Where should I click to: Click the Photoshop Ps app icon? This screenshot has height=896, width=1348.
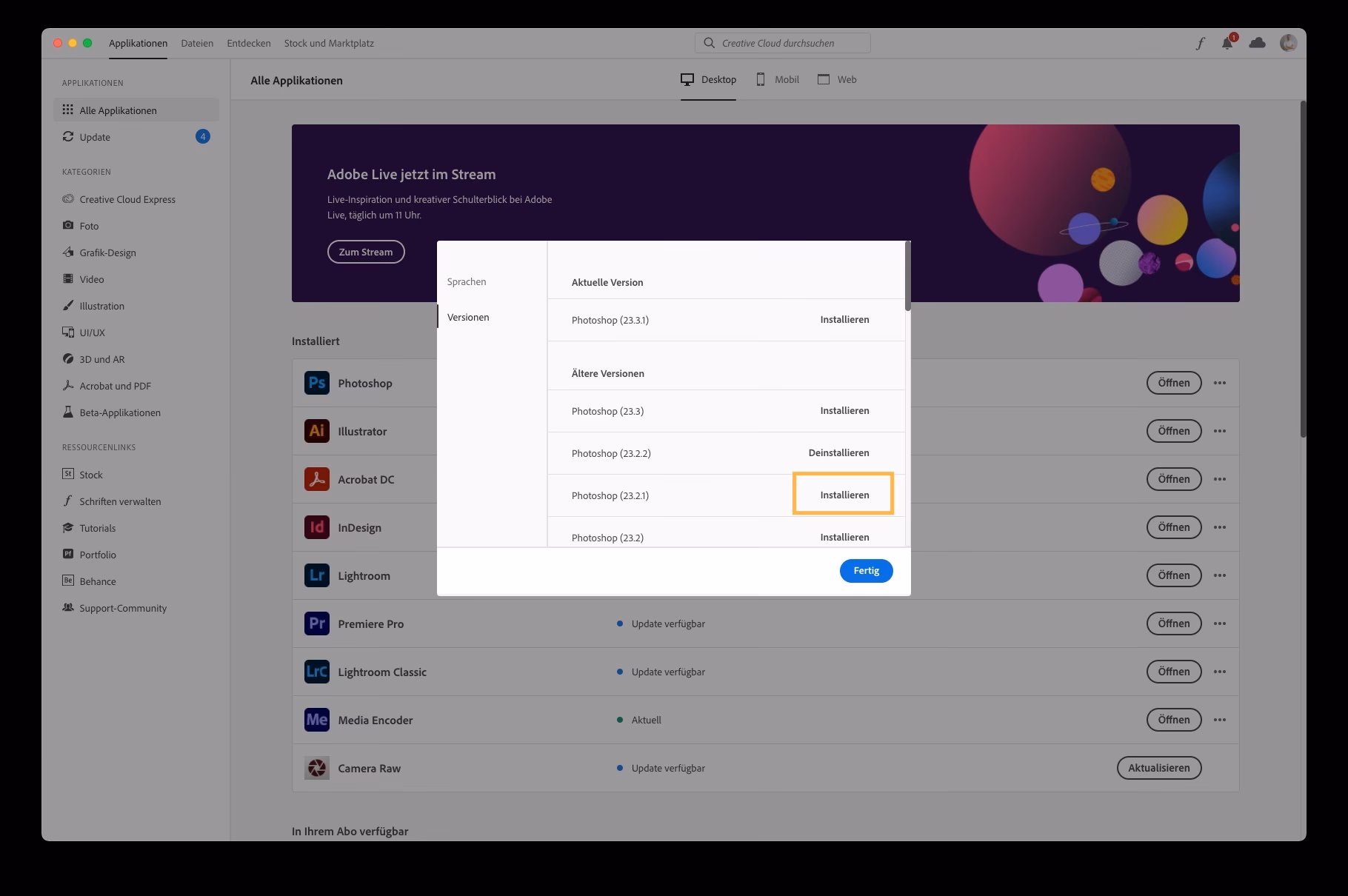tap(317, 383)
